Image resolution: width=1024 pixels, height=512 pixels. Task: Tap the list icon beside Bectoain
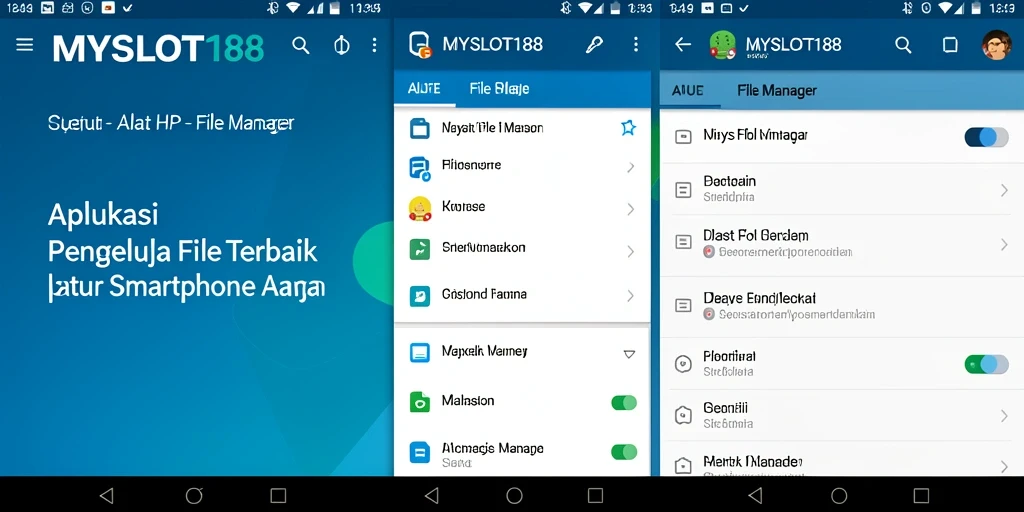(x=683, y=190)
